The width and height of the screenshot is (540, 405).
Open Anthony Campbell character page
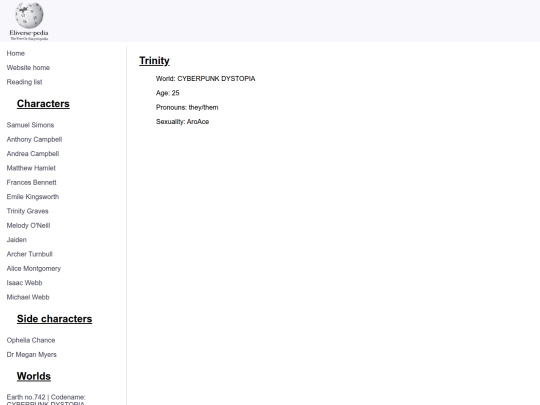(34, 139)
